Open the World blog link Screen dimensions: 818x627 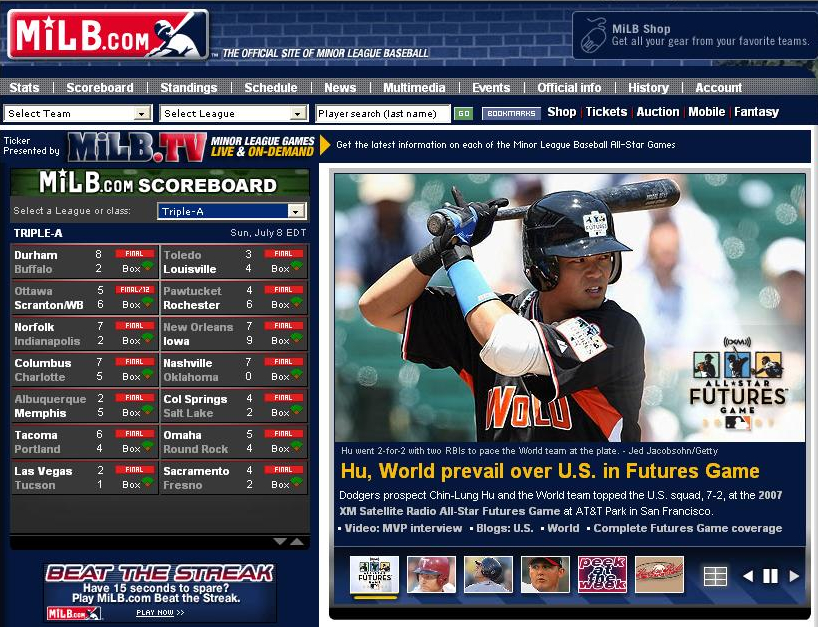(x=563, y=528)
